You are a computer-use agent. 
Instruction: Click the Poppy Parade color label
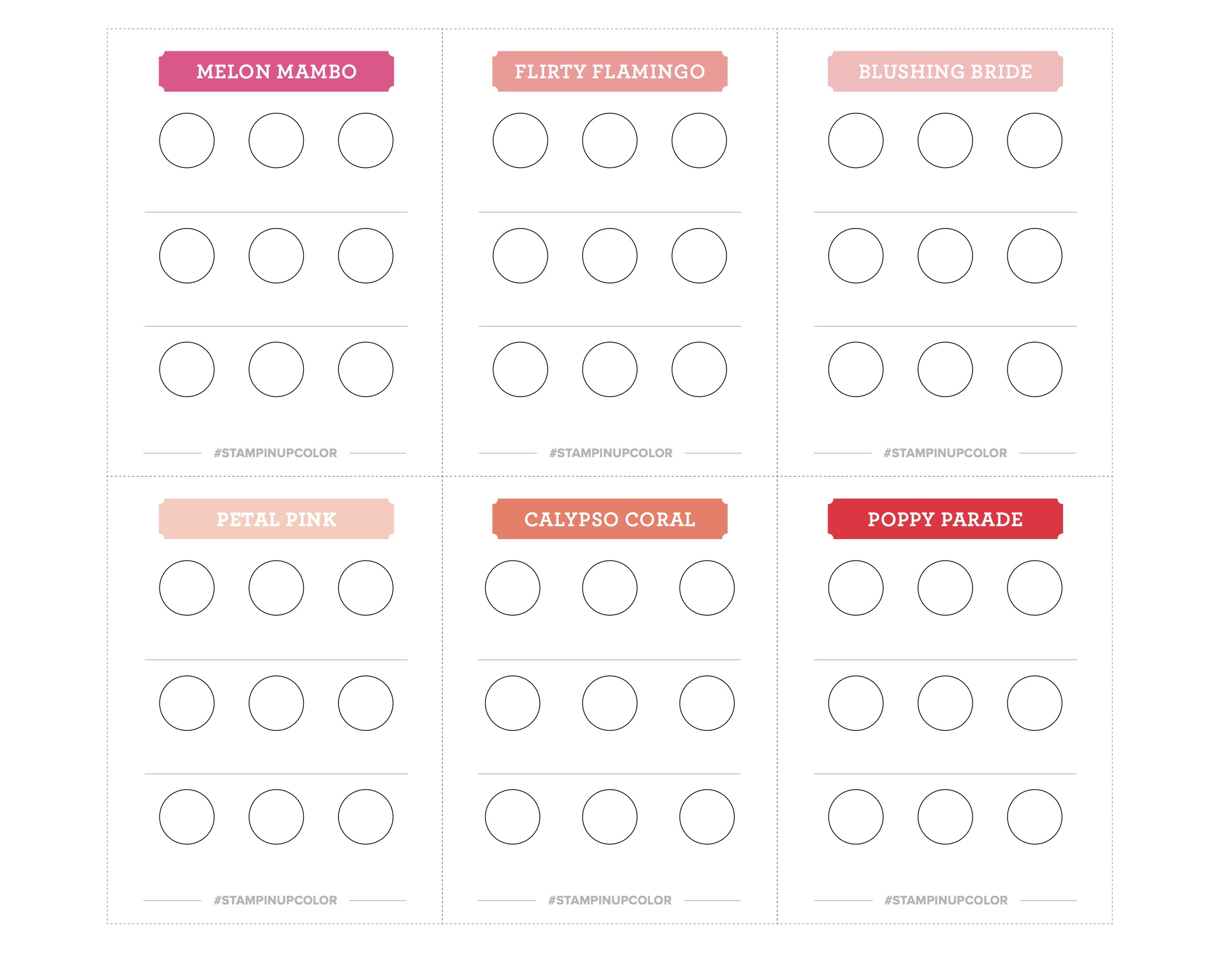[x=945, y=519]
